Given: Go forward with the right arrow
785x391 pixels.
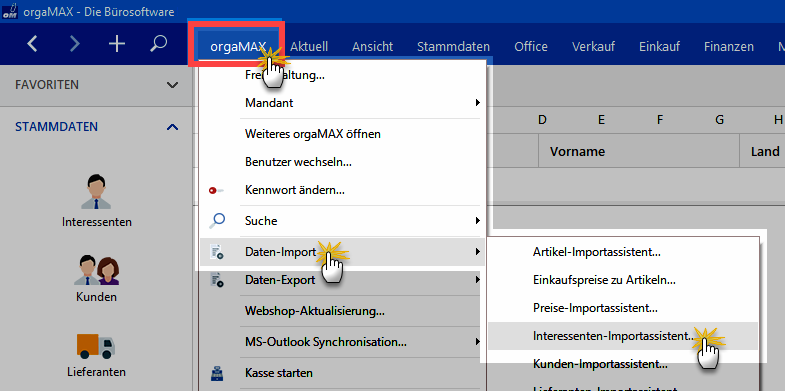Looking at the screenshot, I should point(75,44).
